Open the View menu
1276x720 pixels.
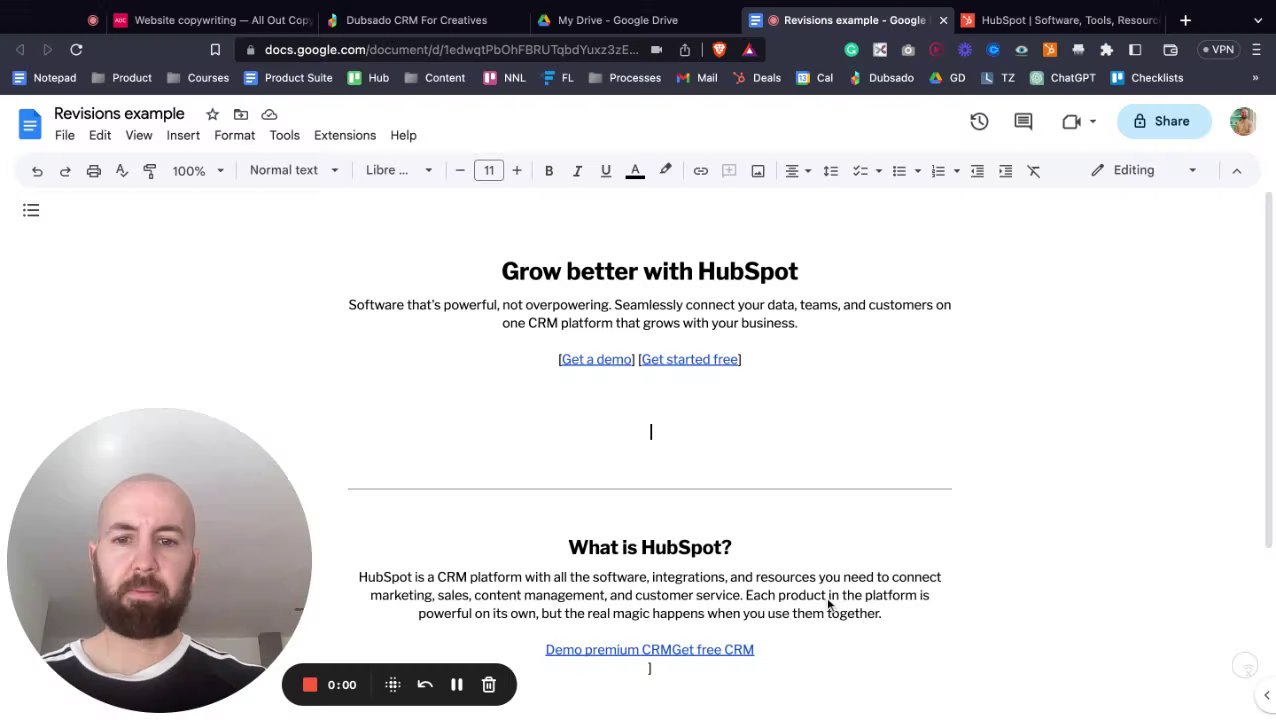coord(139,135)
